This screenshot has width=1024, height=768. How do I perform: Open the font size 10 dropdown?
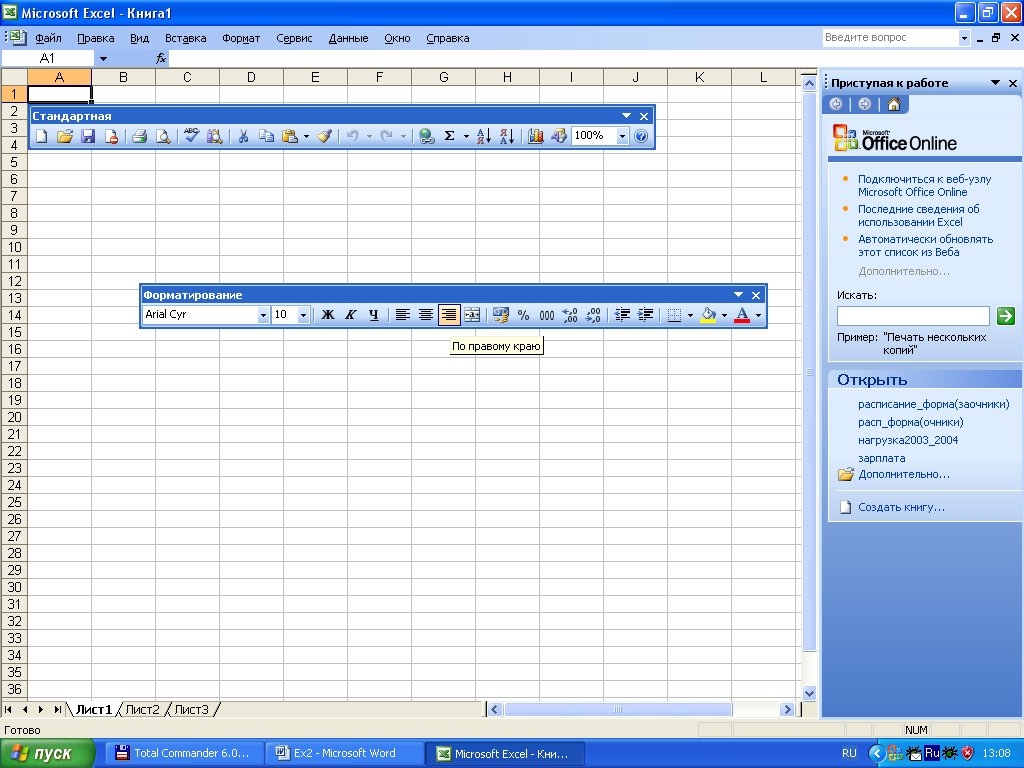point(303,315)
